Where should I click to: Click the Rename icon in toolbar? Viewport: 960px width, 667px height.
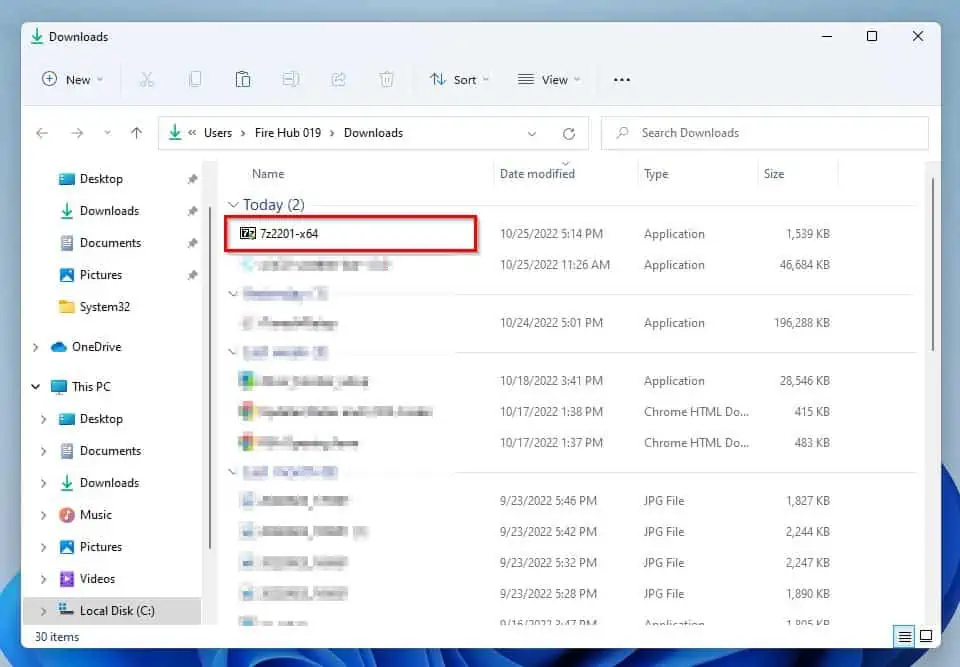pyautogui.click(x=290, y=80)
